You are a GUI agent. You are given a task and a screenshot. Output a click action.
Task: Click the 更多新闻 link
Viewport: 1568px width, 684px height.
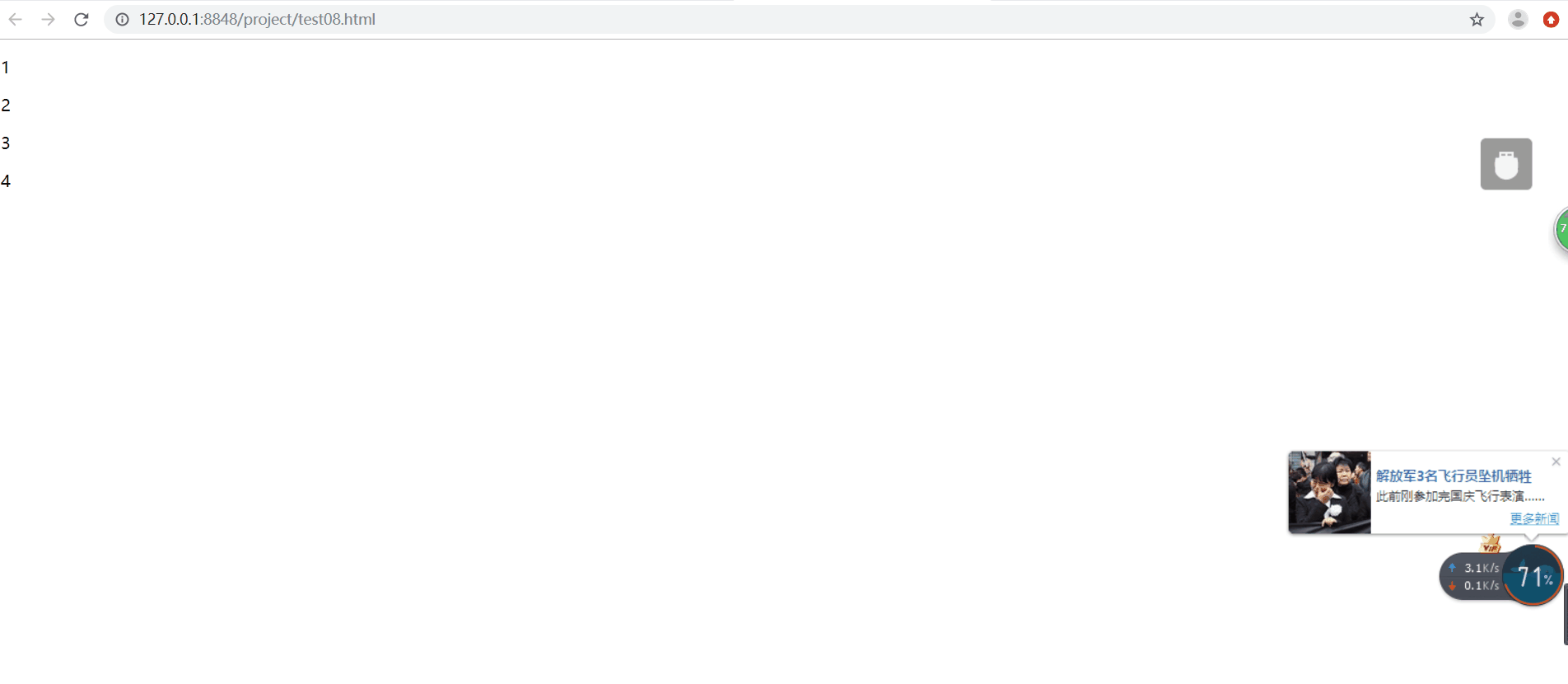click(1534, 518)
